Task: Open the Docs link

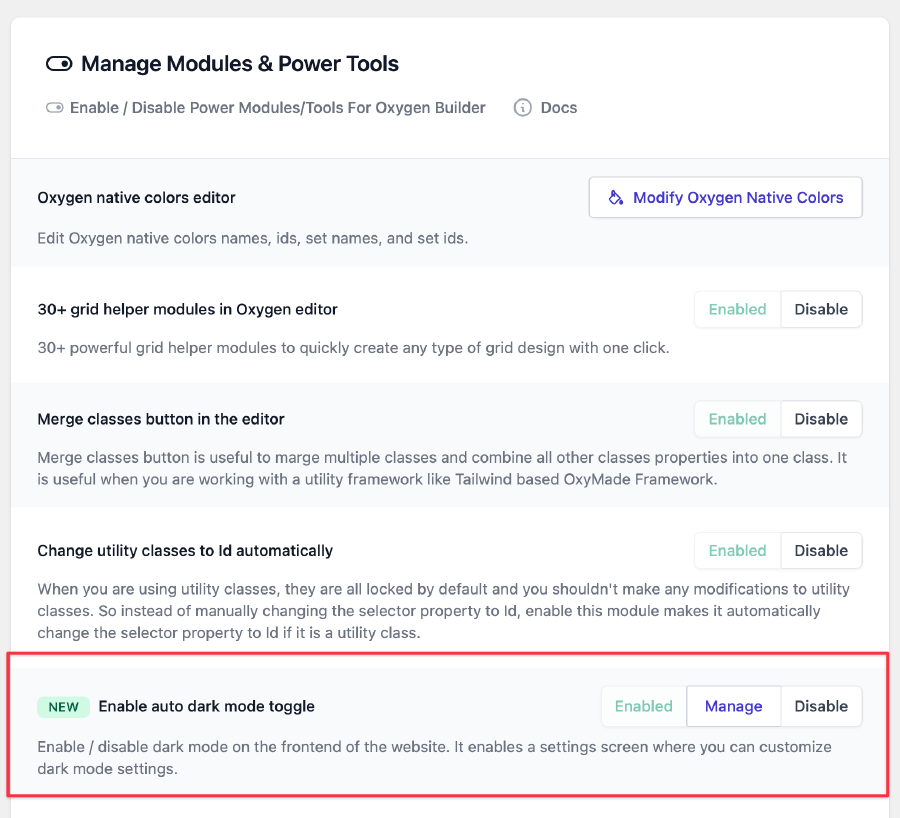Action: [558, 108]
